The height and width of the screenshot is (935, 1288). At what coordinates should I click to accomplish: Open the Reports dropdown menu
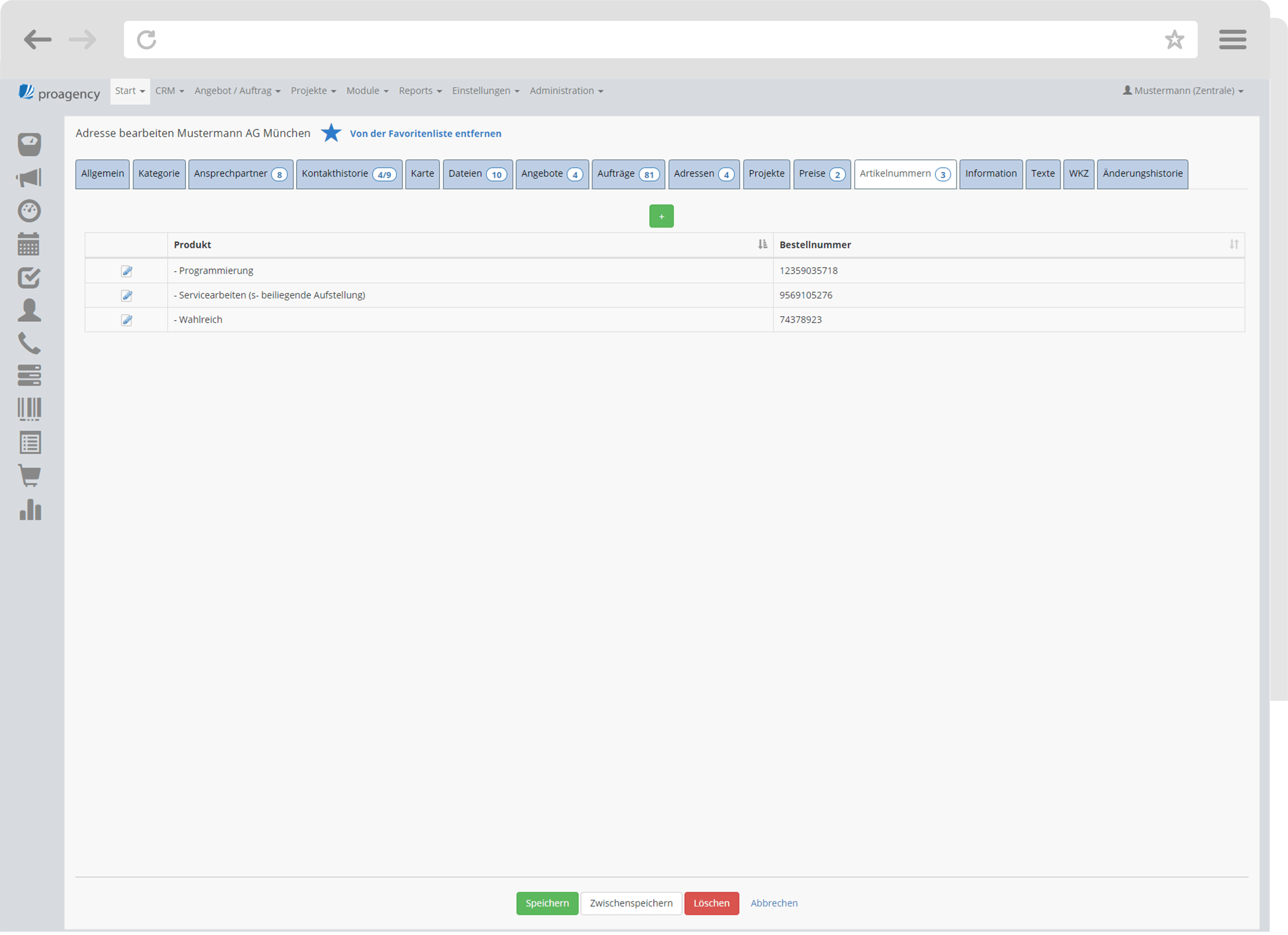point(420,91)
